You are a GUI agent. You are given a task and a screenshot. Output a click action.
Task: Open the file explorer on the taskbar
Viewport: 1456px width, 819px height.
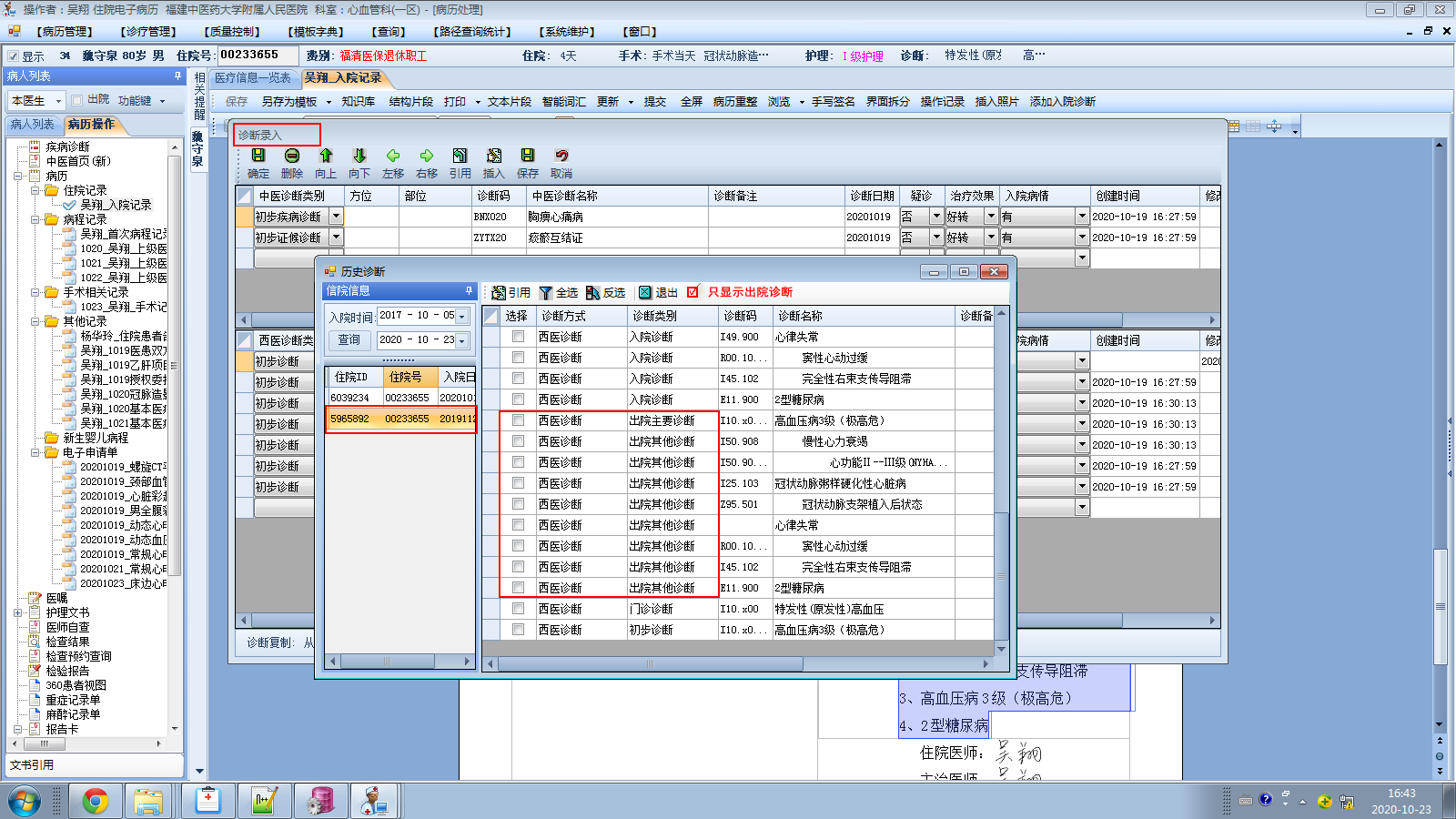(148, 801)
